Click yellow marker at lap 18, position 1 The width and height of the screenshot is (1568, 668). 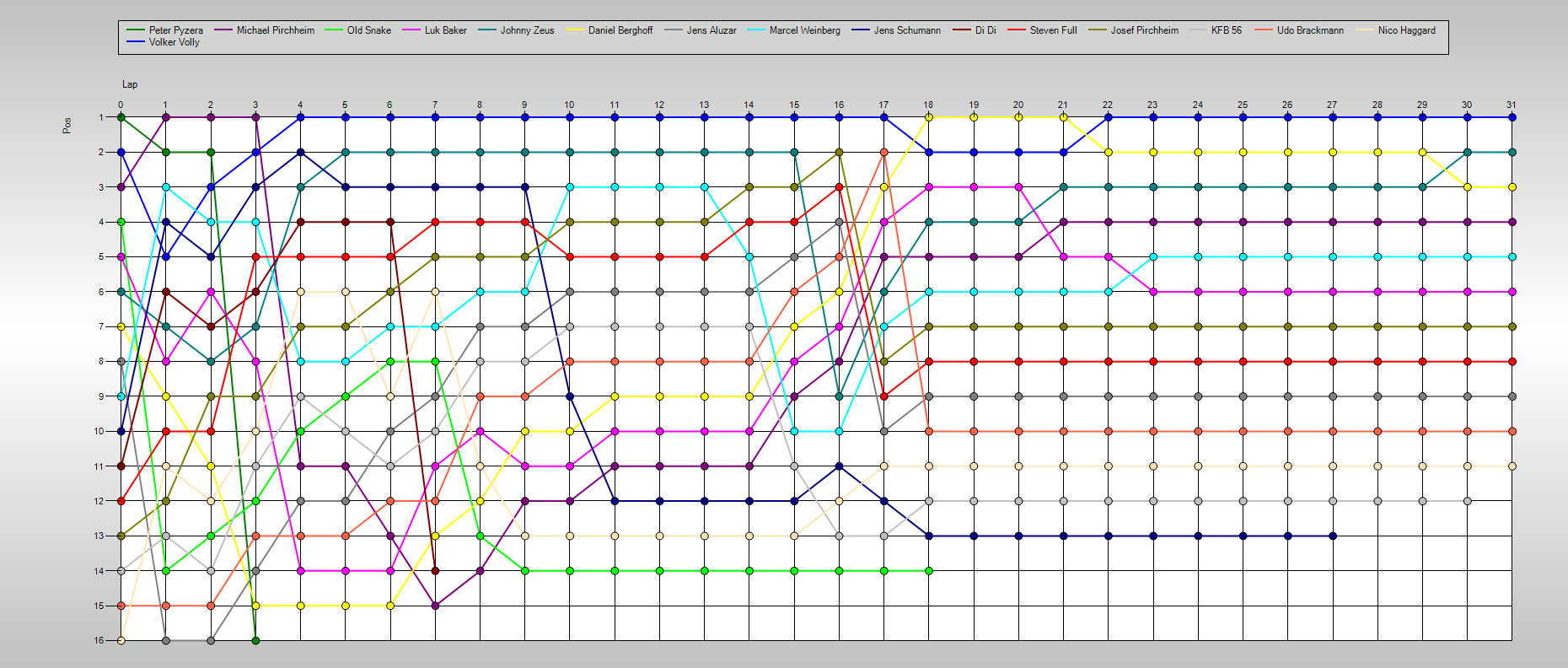pos(928,117)
